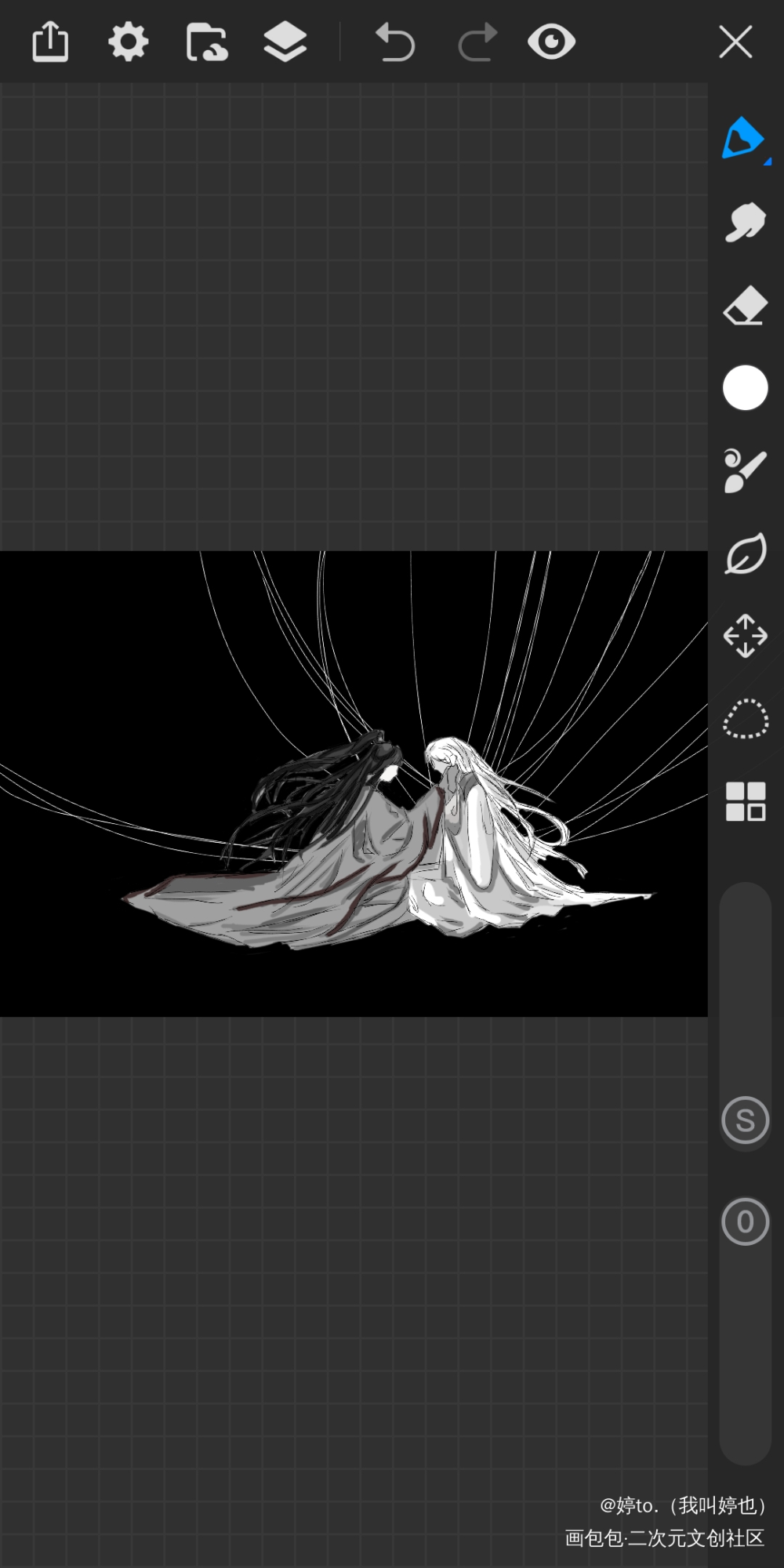Select the paint fill brush tool

(x=745, y=470)
